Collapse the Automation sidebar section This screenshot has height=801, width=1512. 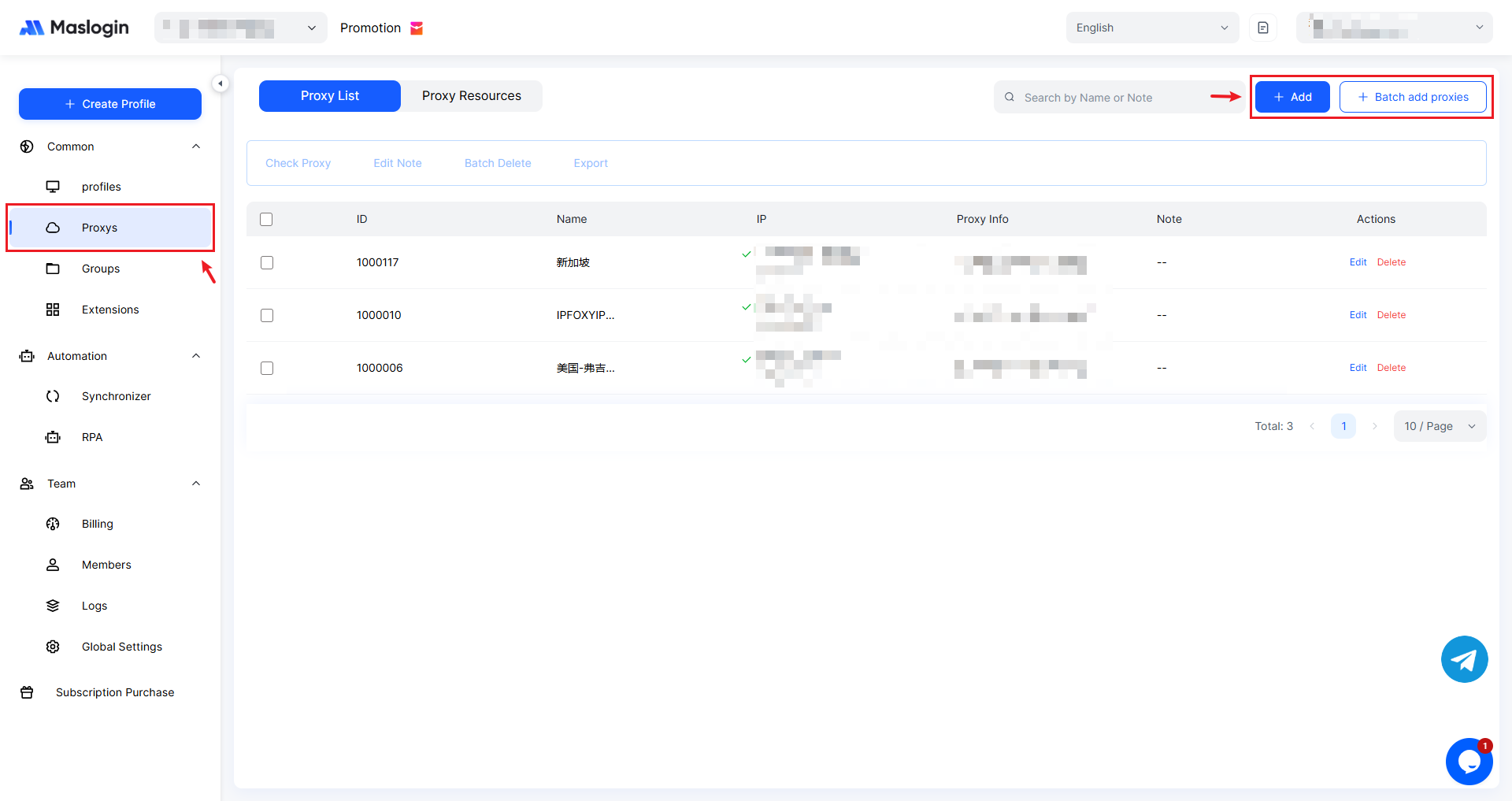pyautogui.click(x=196, y=356)
